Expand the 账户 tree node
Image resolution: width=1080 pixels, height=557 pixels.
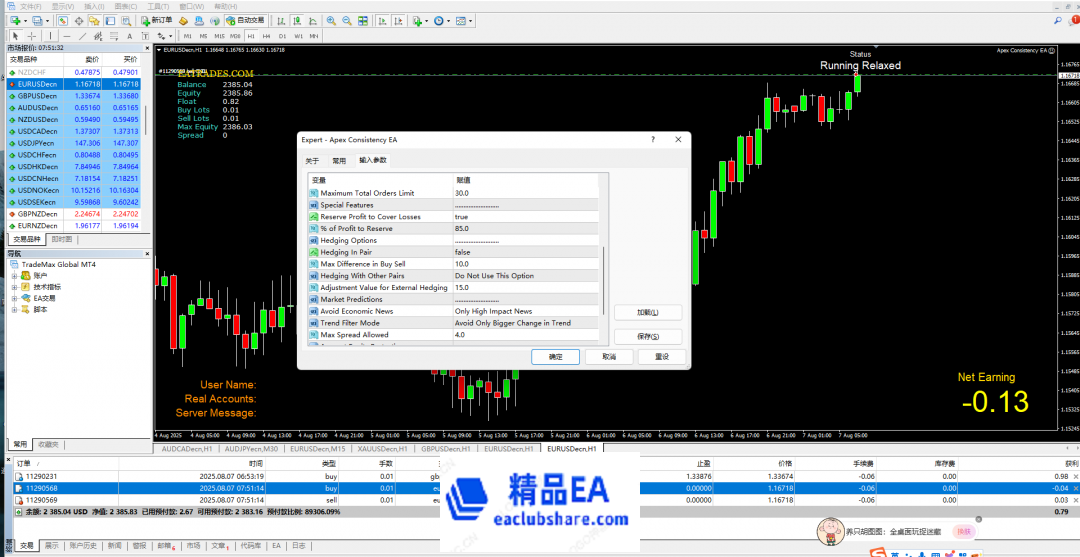click(15, 275)
